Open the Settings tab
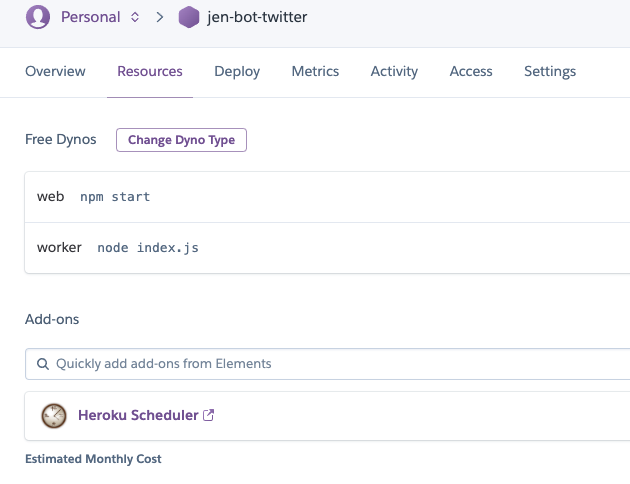The image size is (630, 484). click(x=550, y=71)
